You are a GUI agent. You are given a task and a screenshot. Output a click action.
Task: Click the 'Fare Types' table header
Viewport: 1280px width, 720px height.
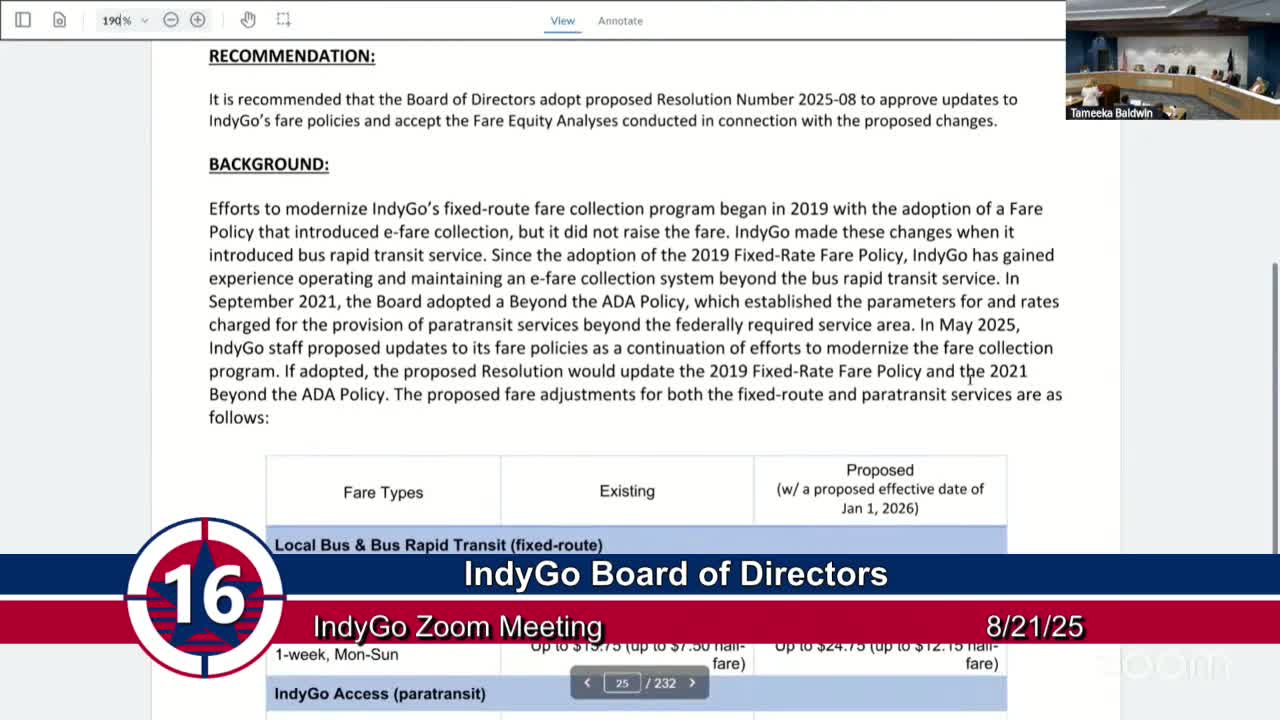(383, 492)
